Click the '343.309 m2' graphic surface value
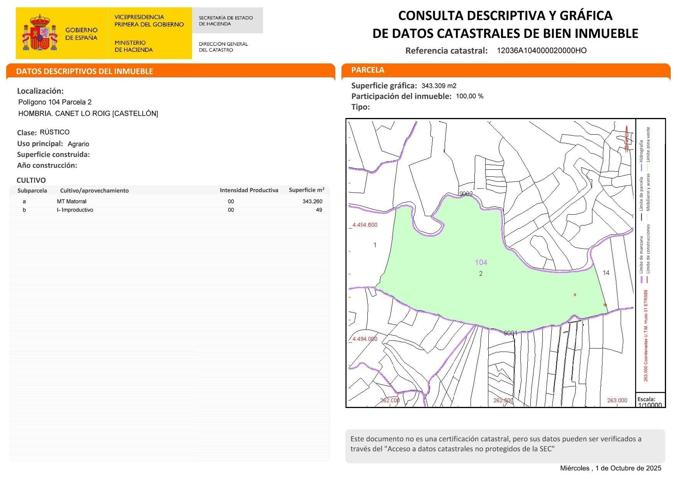Viewport: 678px width, 480px height. pyautogui.click(x=438, y=86)
